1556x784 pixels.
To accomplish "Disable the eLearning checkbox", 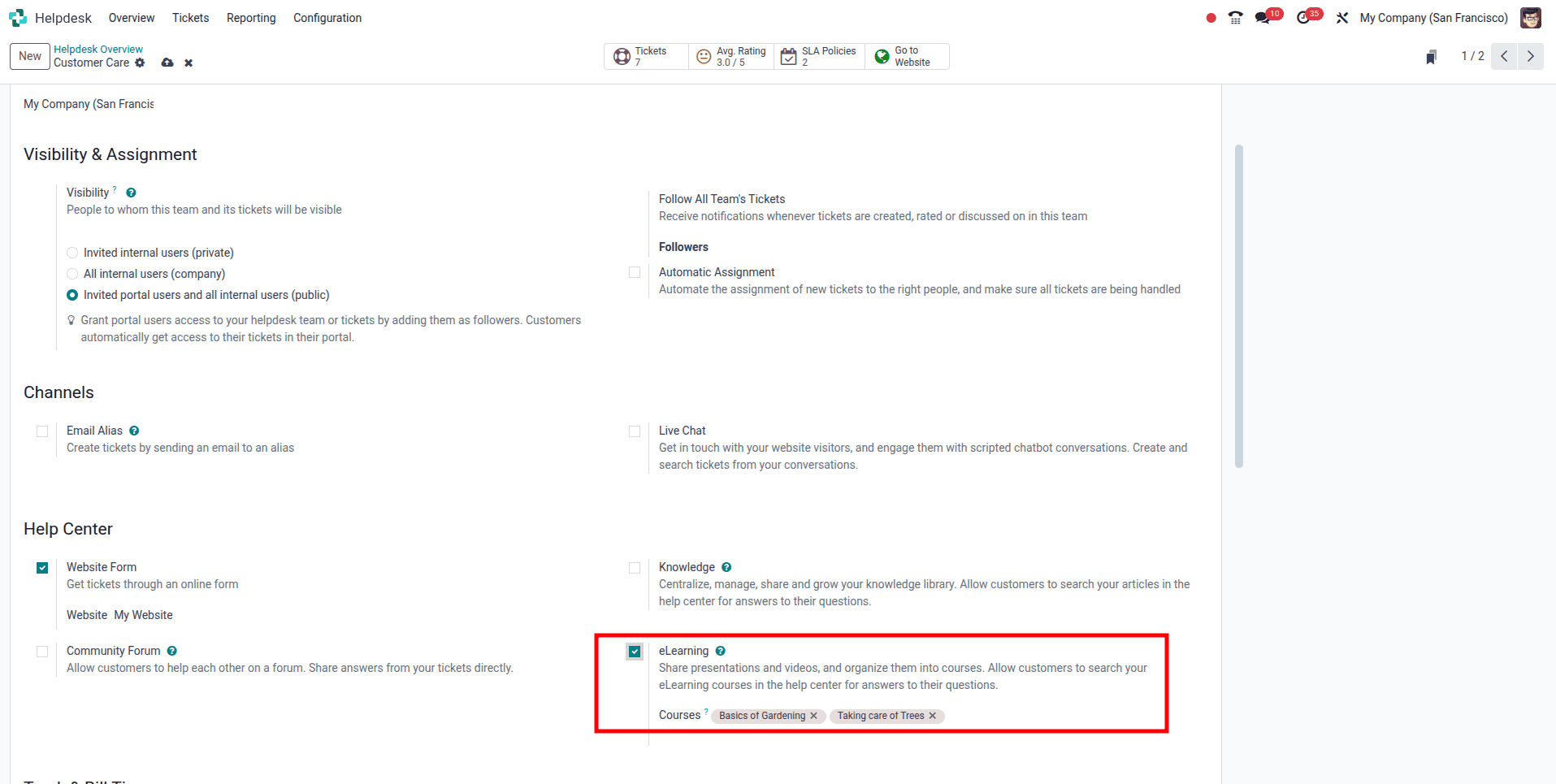I will point(635,651).
